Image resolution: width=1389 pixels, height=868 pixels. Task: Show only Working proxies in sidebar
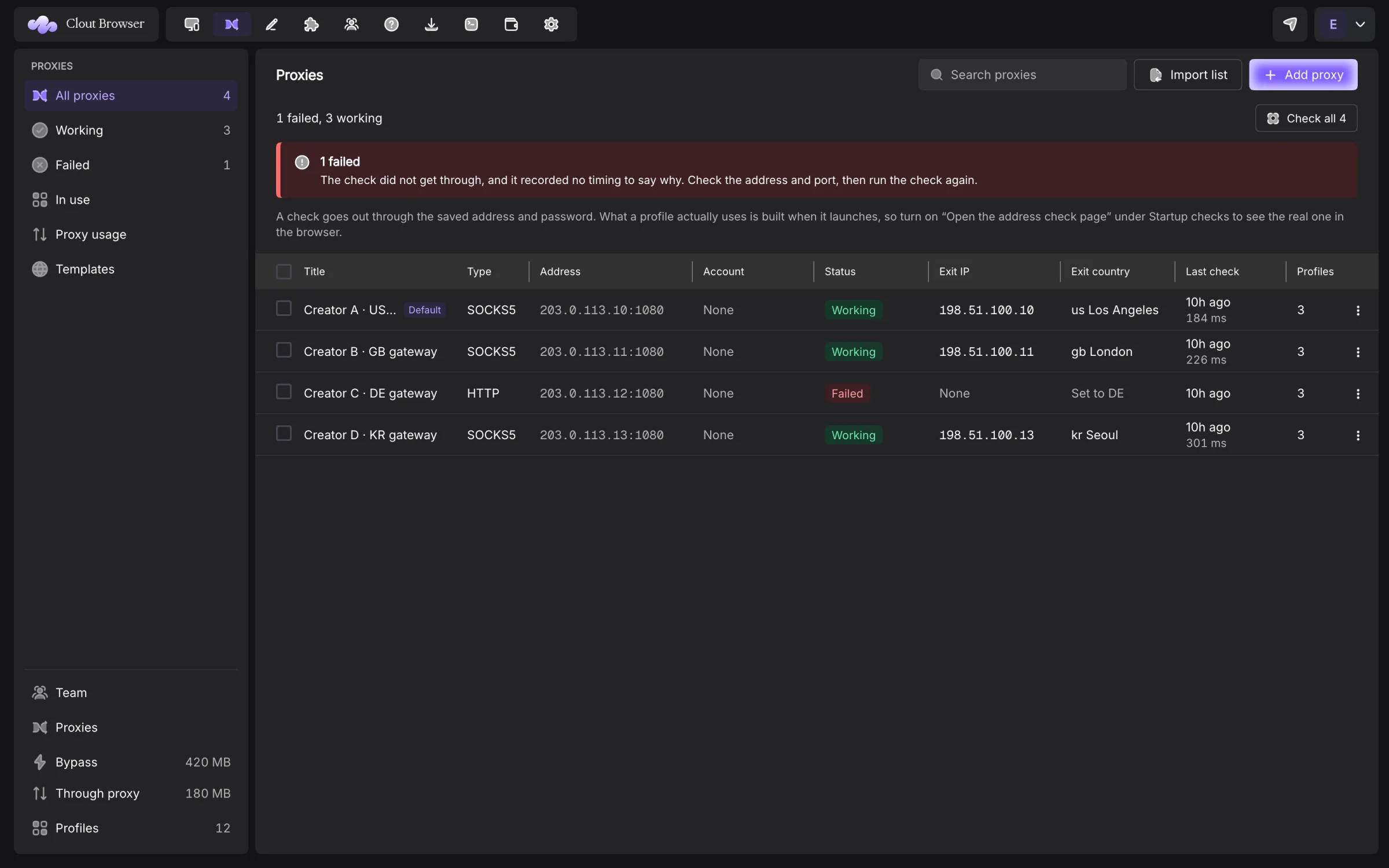coord(131,130)
